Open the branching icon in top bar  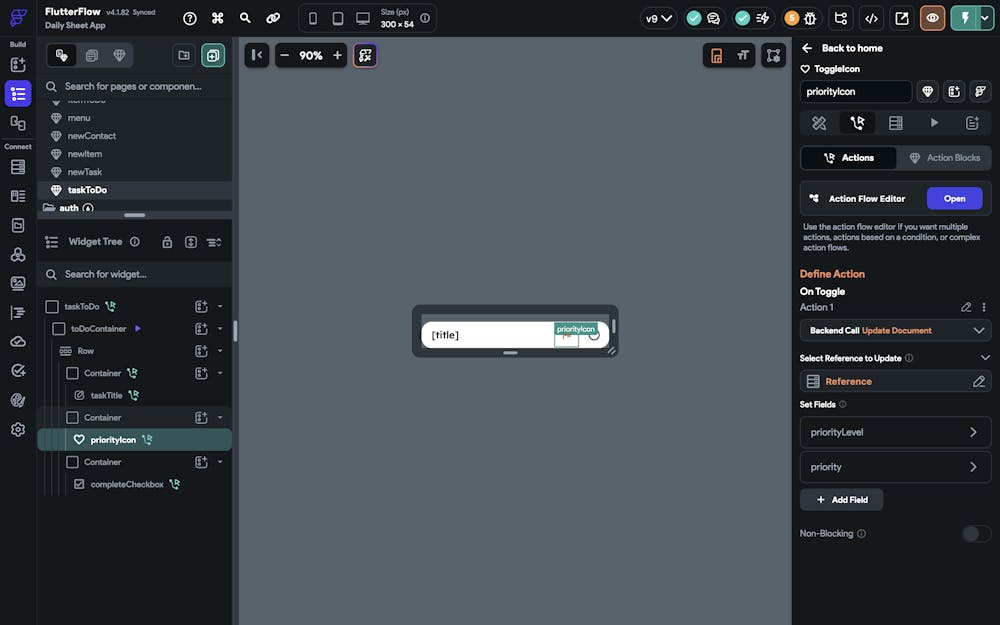click(841, 18)
